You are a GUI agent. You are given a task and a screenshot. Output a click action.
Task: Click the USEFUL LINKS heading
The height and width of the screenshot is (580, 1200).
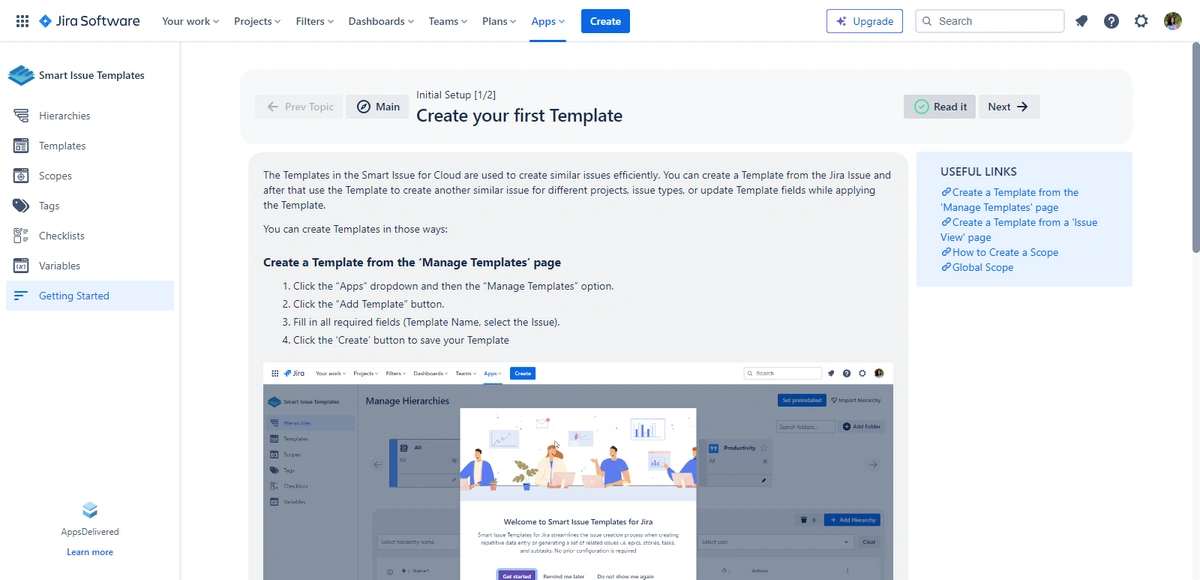[978, 172]
